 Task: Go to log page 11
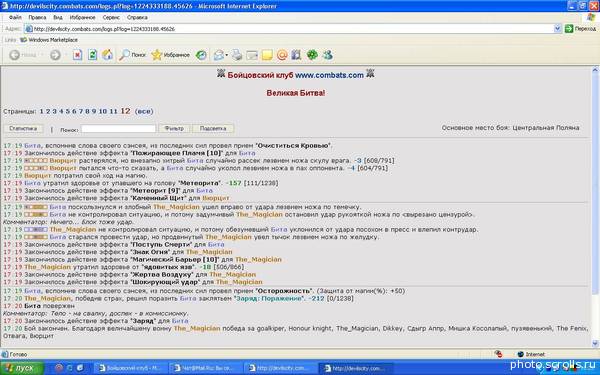point(113,111)
